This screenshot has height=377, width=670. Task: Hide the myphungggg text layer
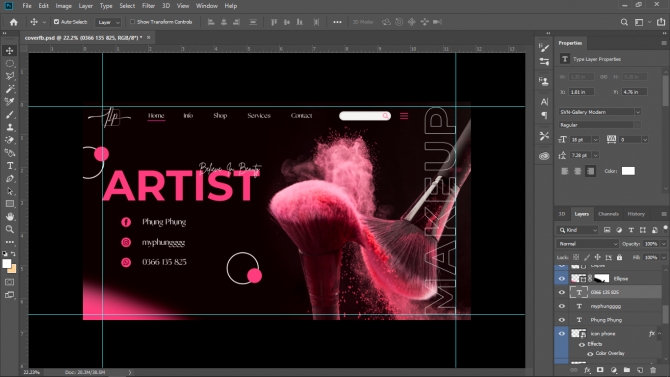(x=561, y=306)
